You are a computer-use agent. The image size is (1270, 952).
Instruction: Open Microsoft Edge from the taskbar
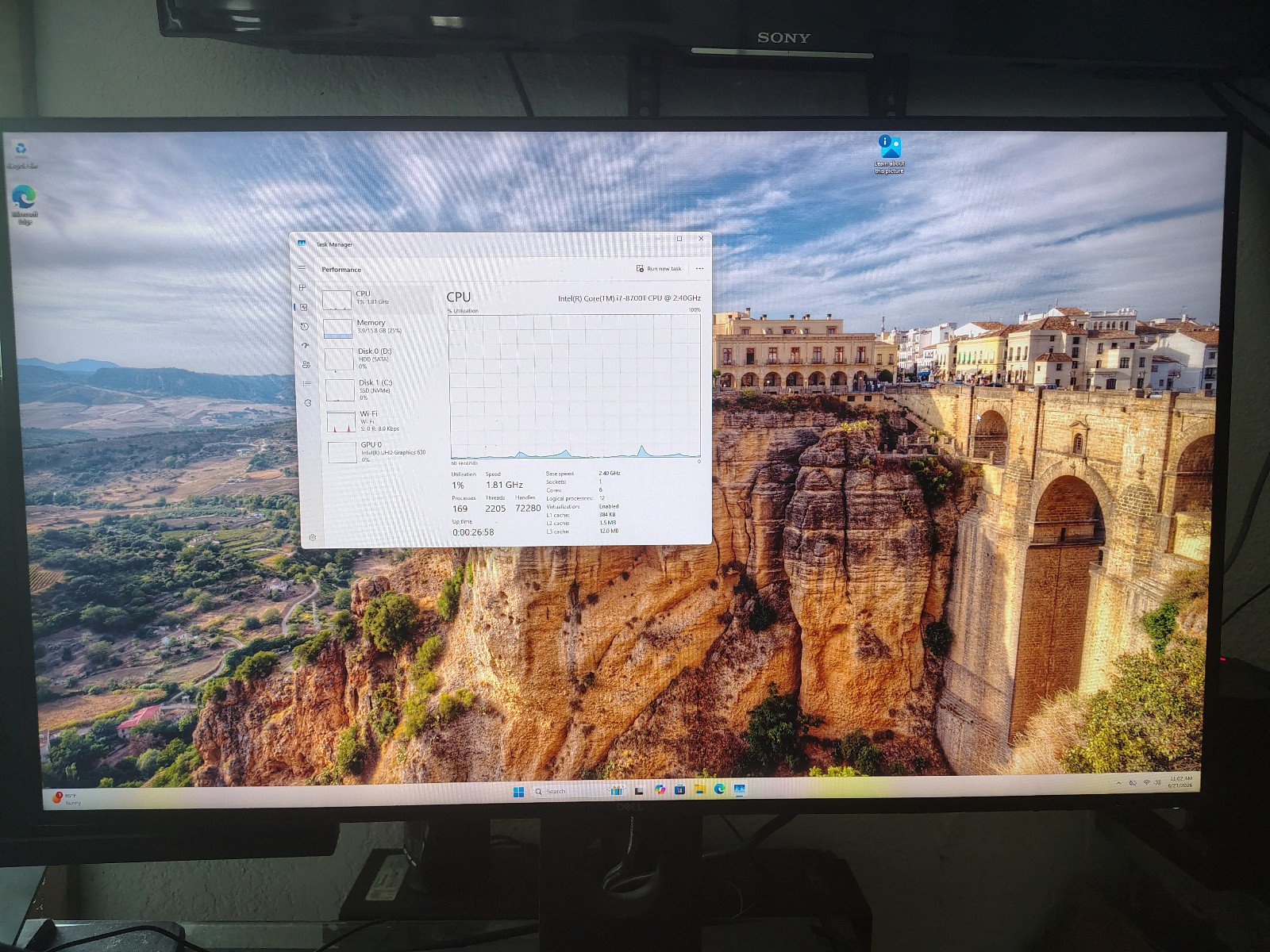pyautogui.click(x=719, y=789)
